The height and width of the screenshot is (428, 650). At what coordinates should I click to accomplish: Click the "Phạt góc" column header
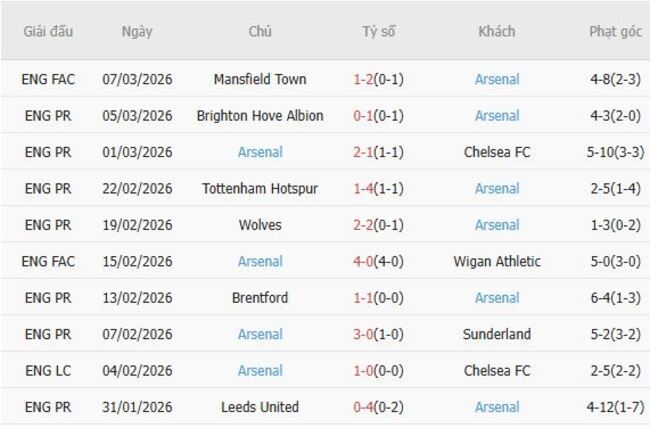click(615, 32)
